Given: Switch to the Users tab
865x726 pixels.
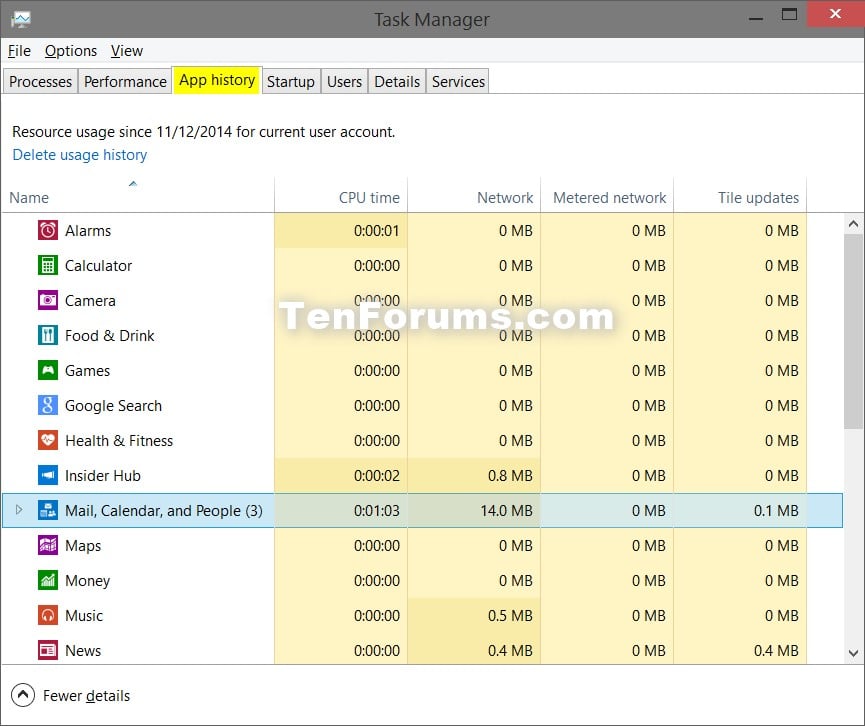Looking at the screenshot, I should click(344, 82).
